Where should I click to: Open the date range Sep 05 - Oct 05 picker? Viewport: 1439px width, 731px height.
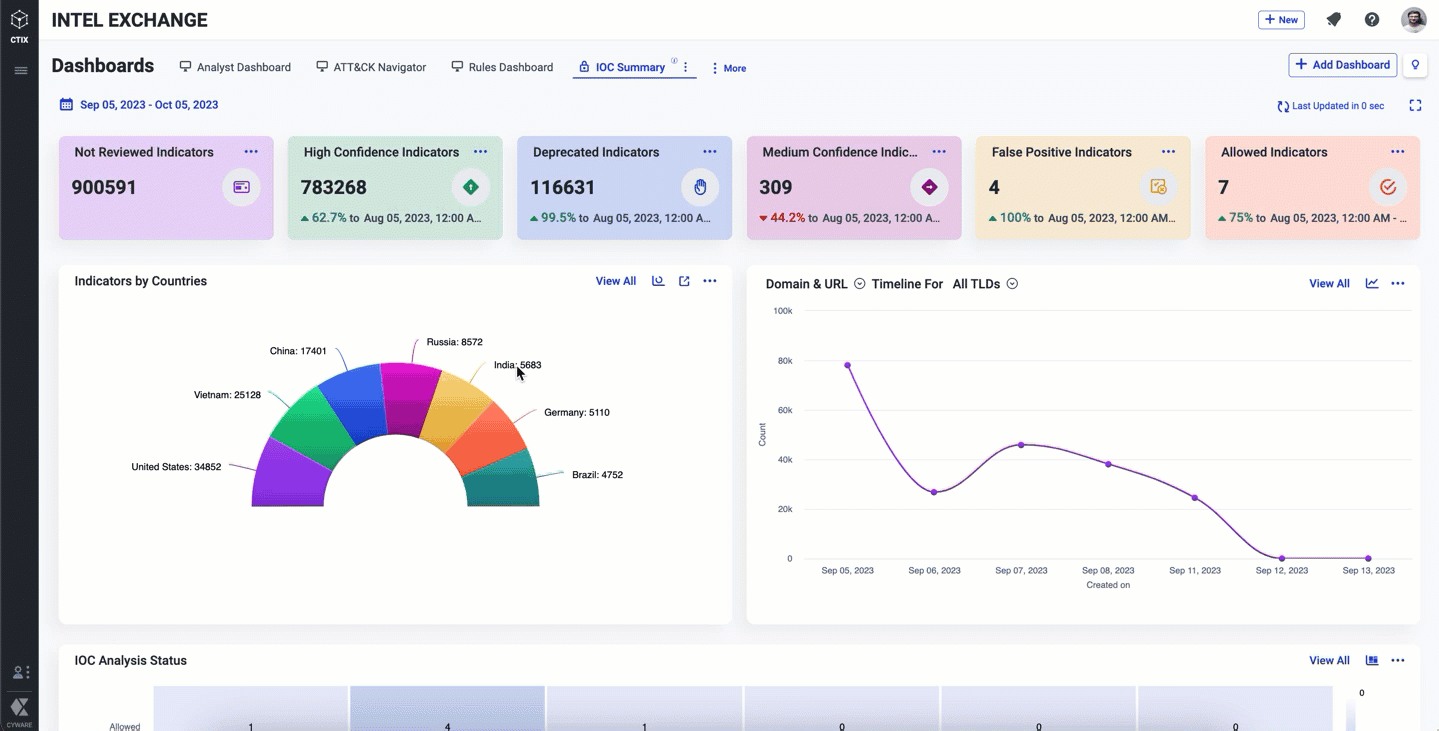tap(139, 105)
